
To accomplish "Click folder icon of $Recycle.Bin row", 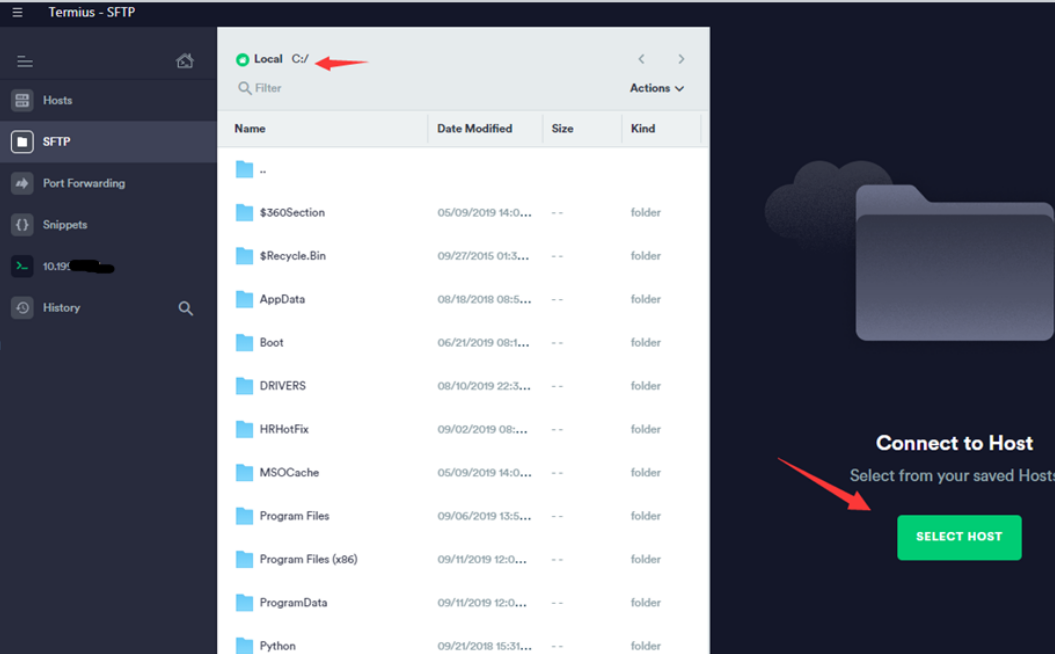I will point(244,256).
